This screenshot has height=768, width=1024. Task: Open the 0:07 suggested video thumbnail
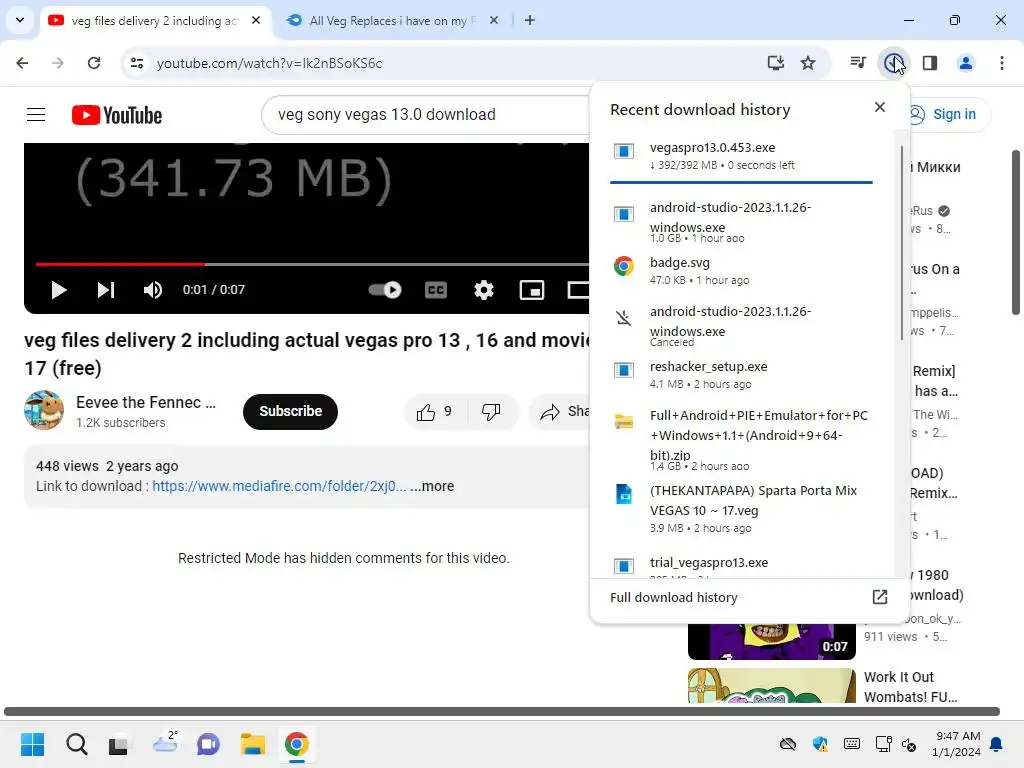tap(771, 641)
